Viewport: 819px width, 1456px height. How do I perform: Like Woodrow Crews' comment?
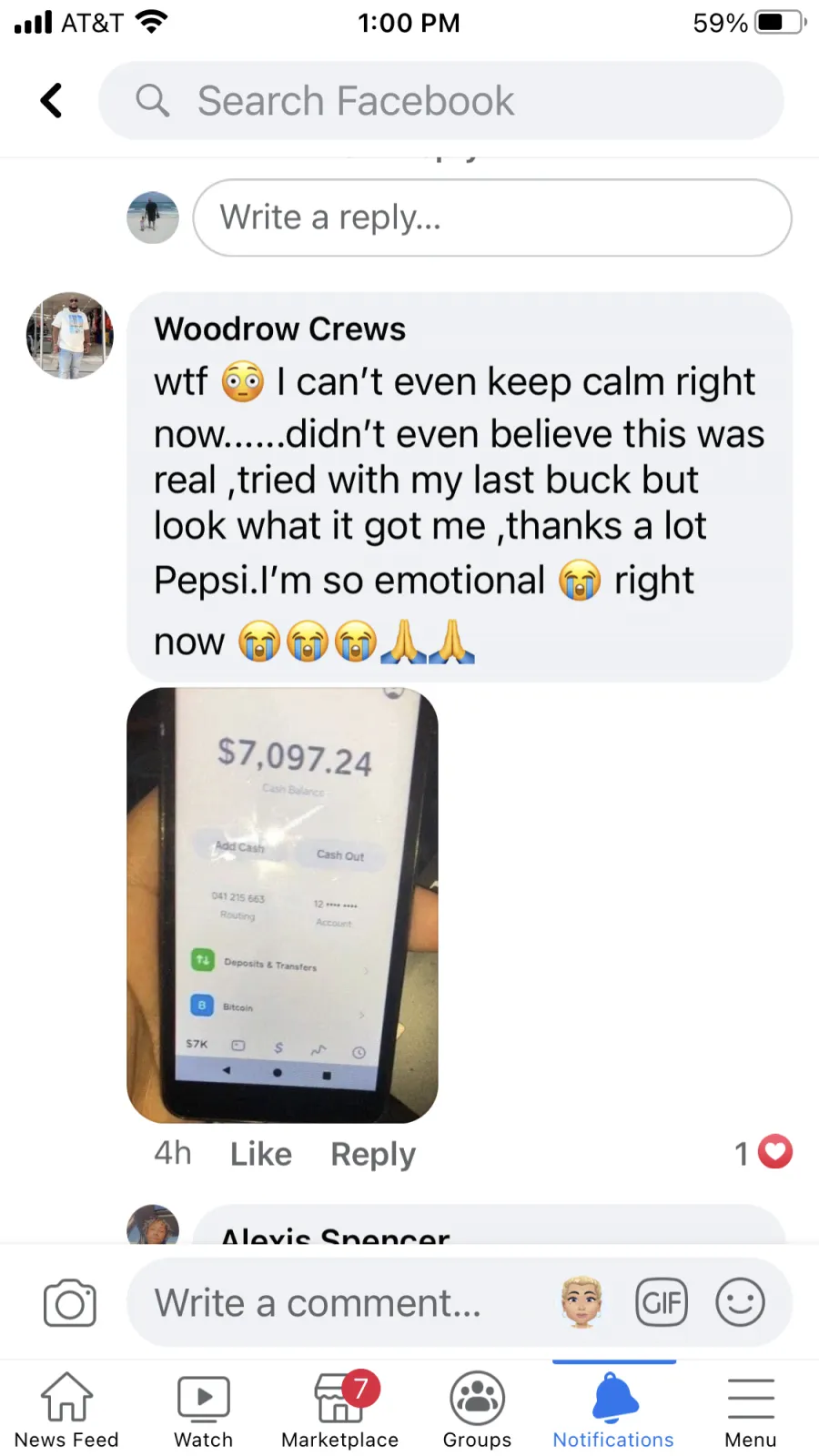coord(261,1154)
